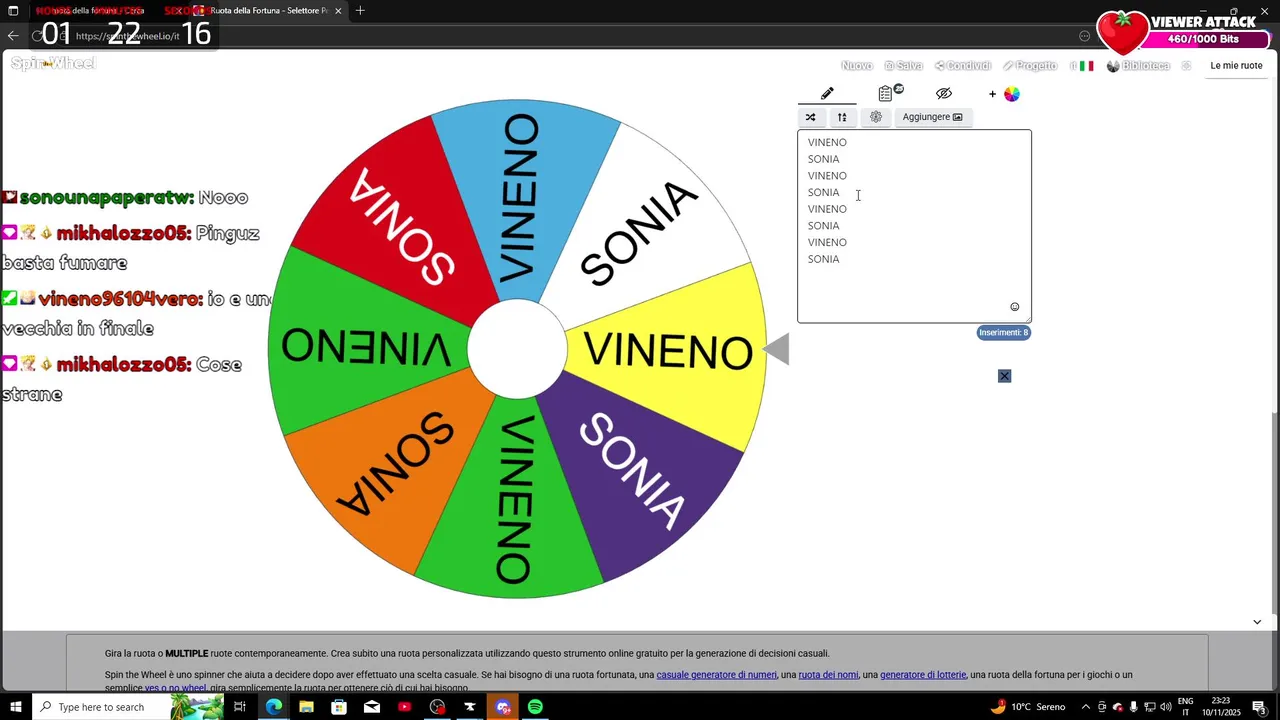
Task: Click the Inserimenti: 8 badge
Action: tap(1003, 332)
